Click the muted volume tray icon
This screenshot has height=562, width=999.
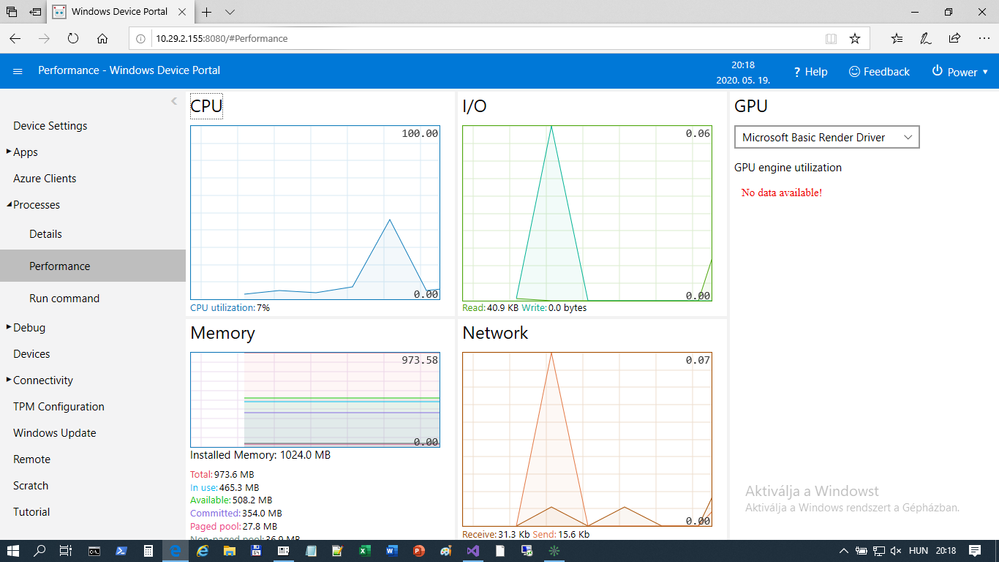[x=896, y=551]
